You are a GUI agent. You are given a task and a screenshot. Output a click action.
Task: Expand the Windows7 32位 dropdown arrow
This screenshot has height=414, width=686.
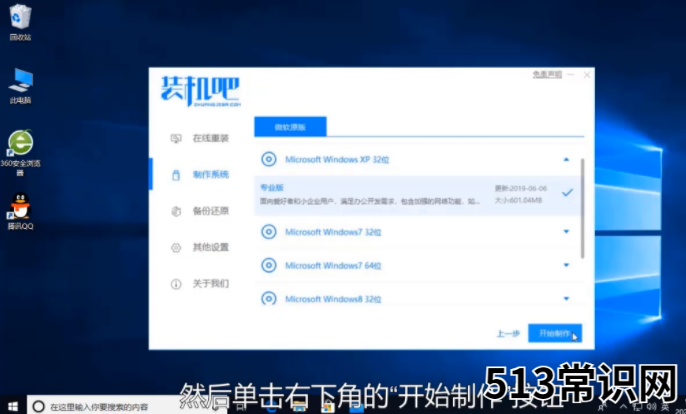[x=566, y=232]
